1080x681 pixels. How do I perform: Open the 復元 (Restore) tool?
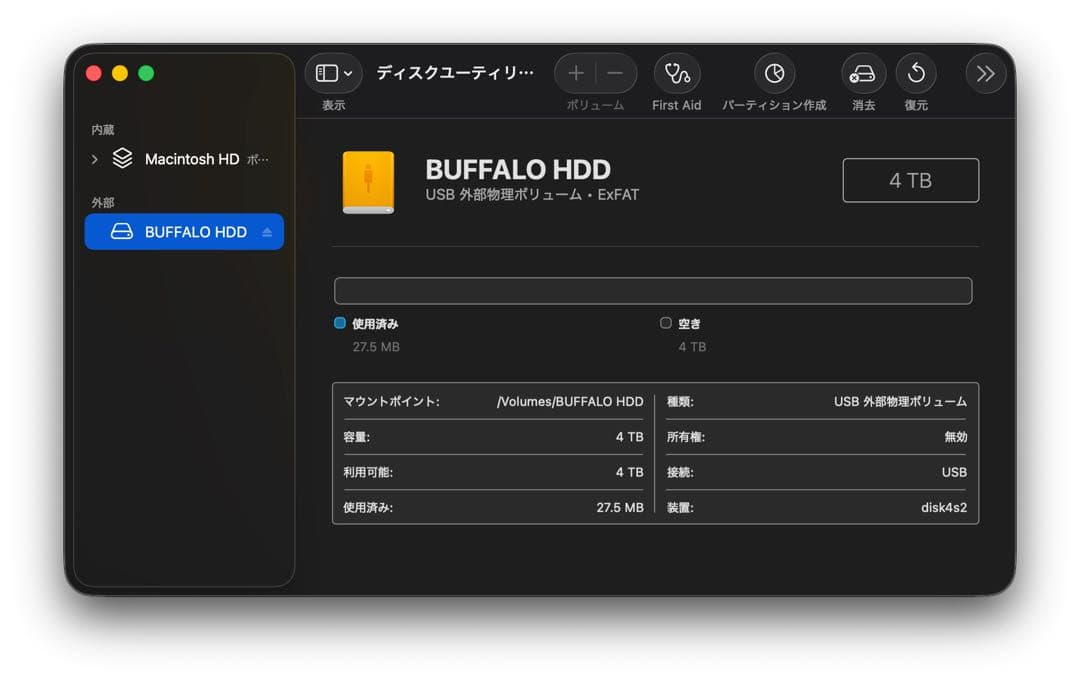tap(915, 73)
